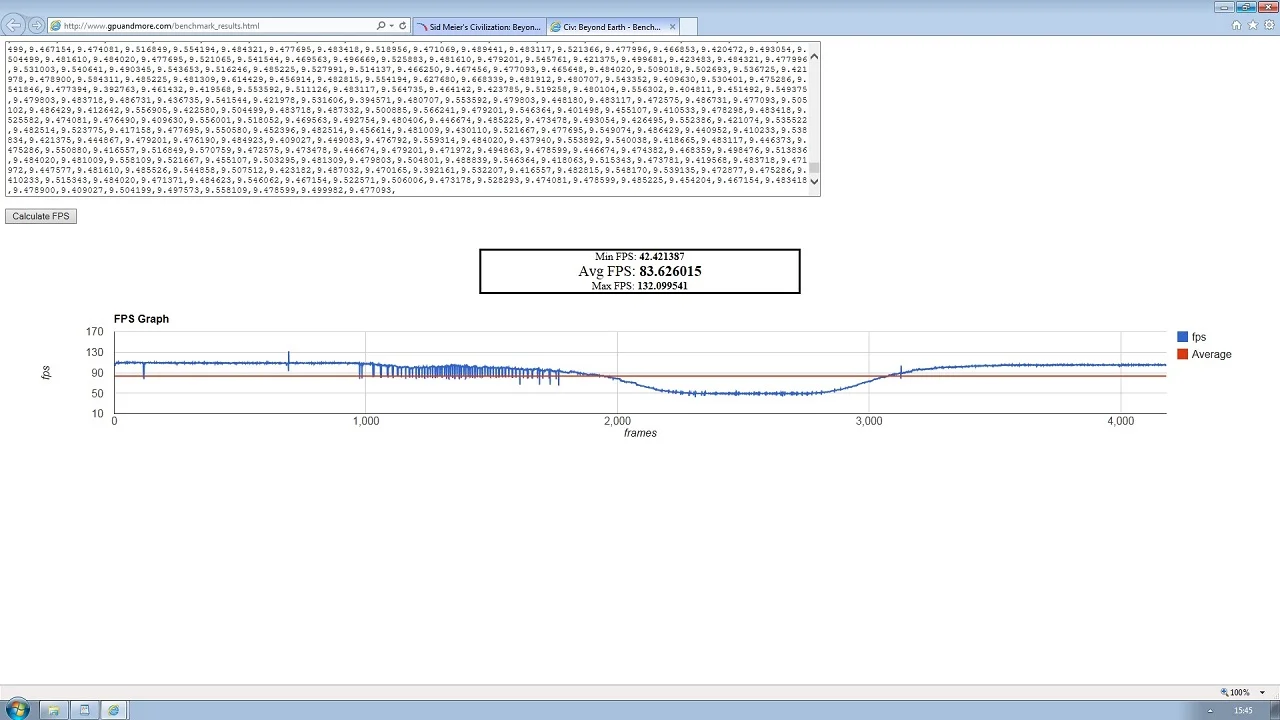Click the Avg FPS value 83.626015

click(x=670, y=271)
